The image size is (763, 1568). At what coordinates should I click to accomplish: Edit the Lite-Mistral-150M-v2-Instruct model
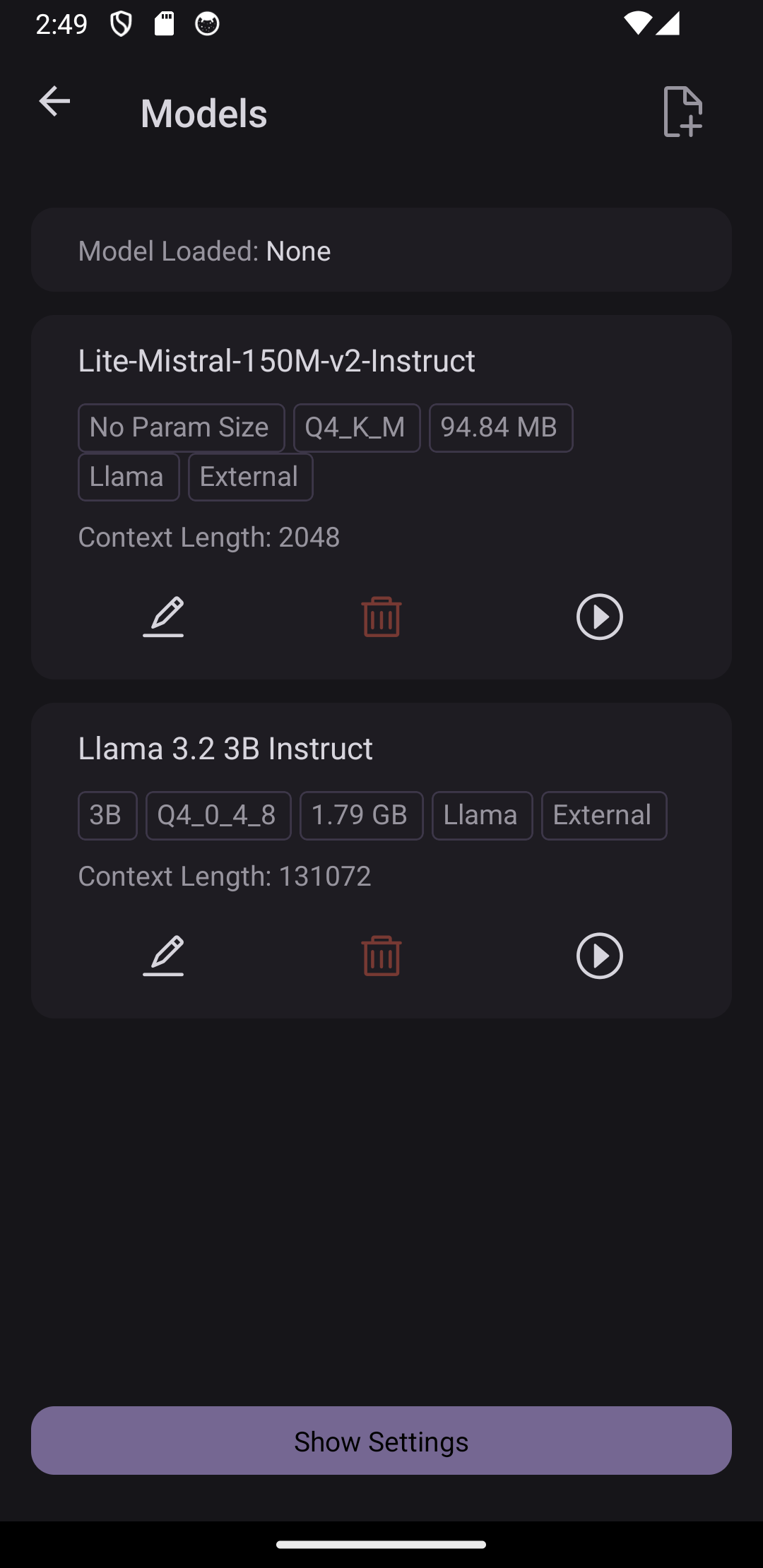(x=163, y=617)
